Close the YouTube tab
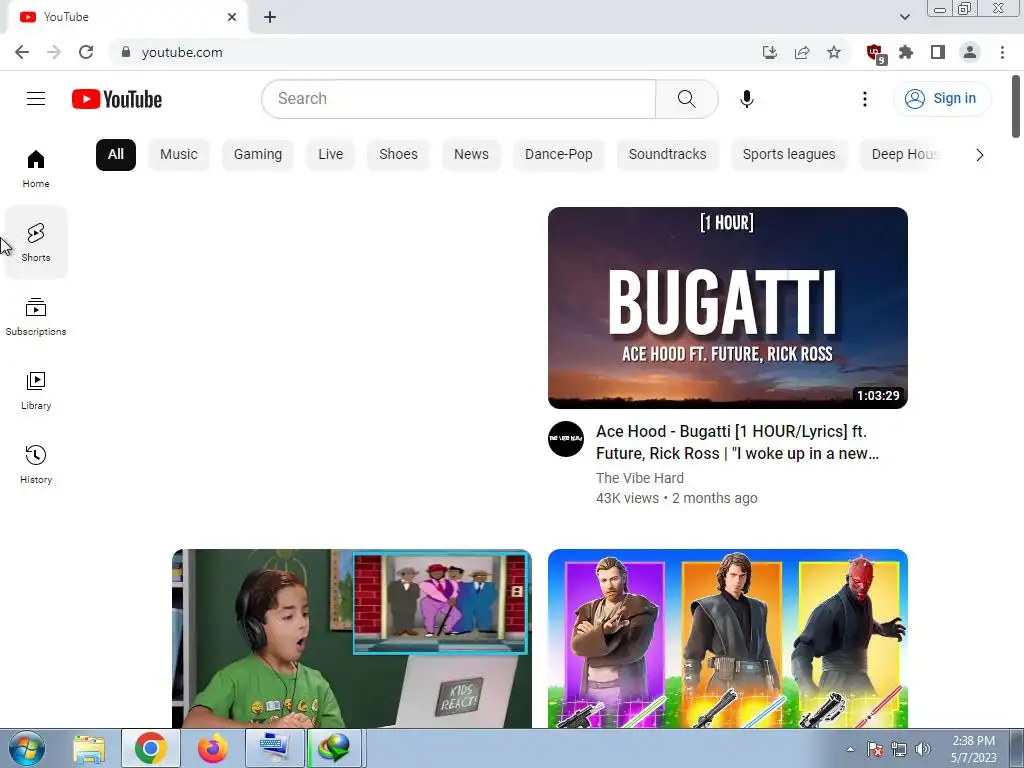The width and height of the screenshot is (1024, 768). click(232, 17)
